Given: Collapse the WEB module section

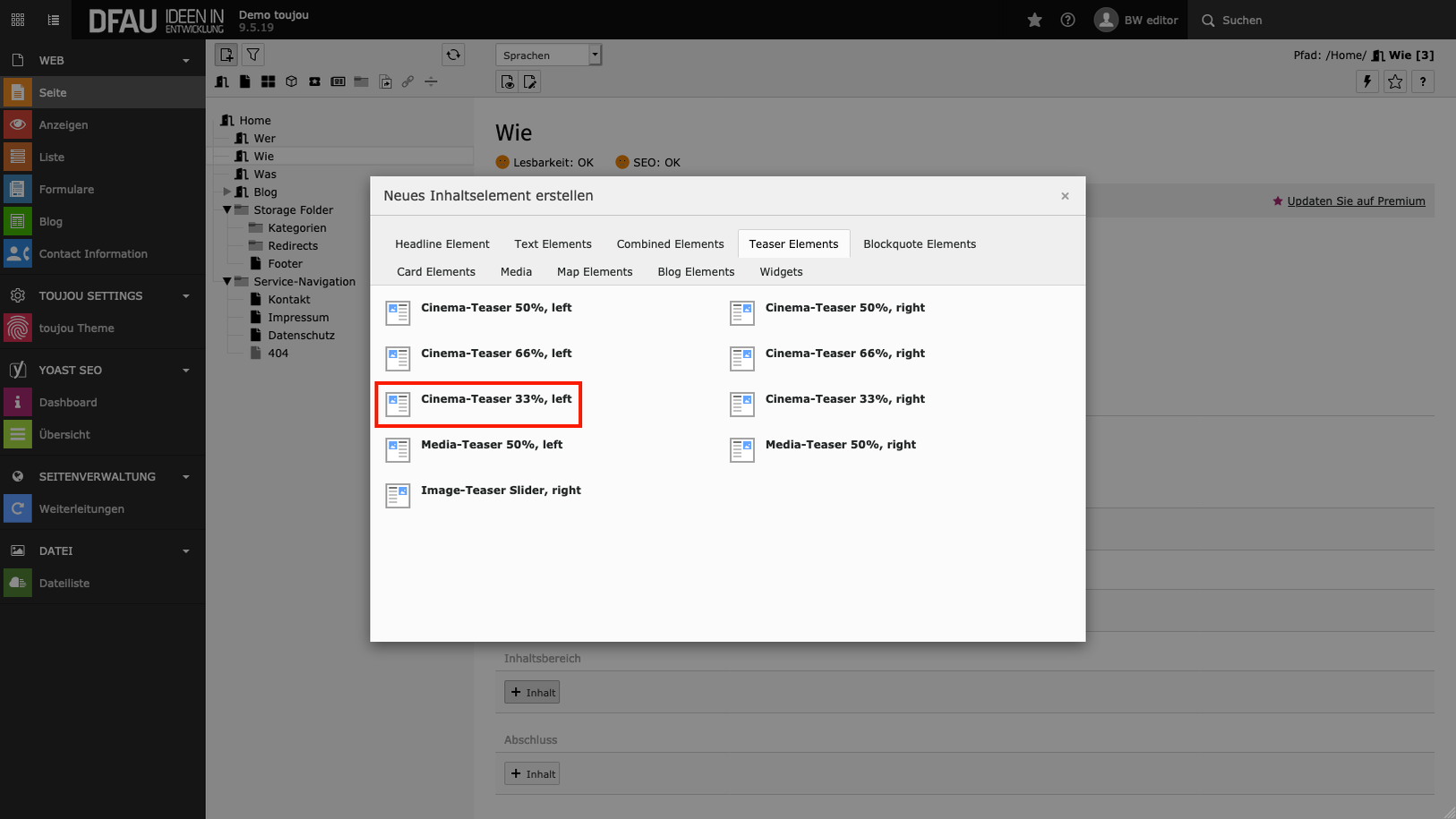Looking at the screenshot, I should click(x=185, y=61).
